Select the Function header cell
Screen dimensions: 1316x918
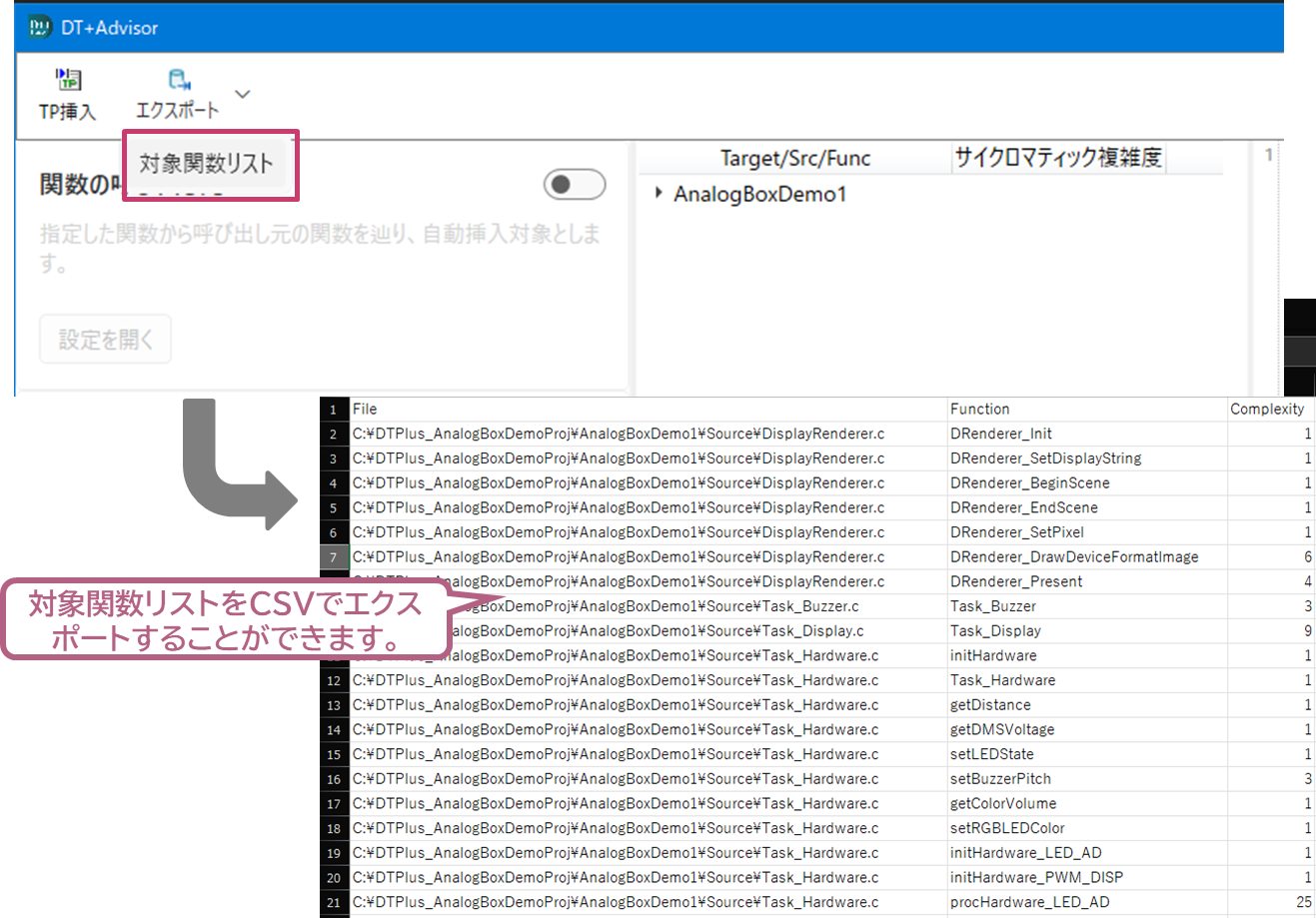[x=980, y=409]
